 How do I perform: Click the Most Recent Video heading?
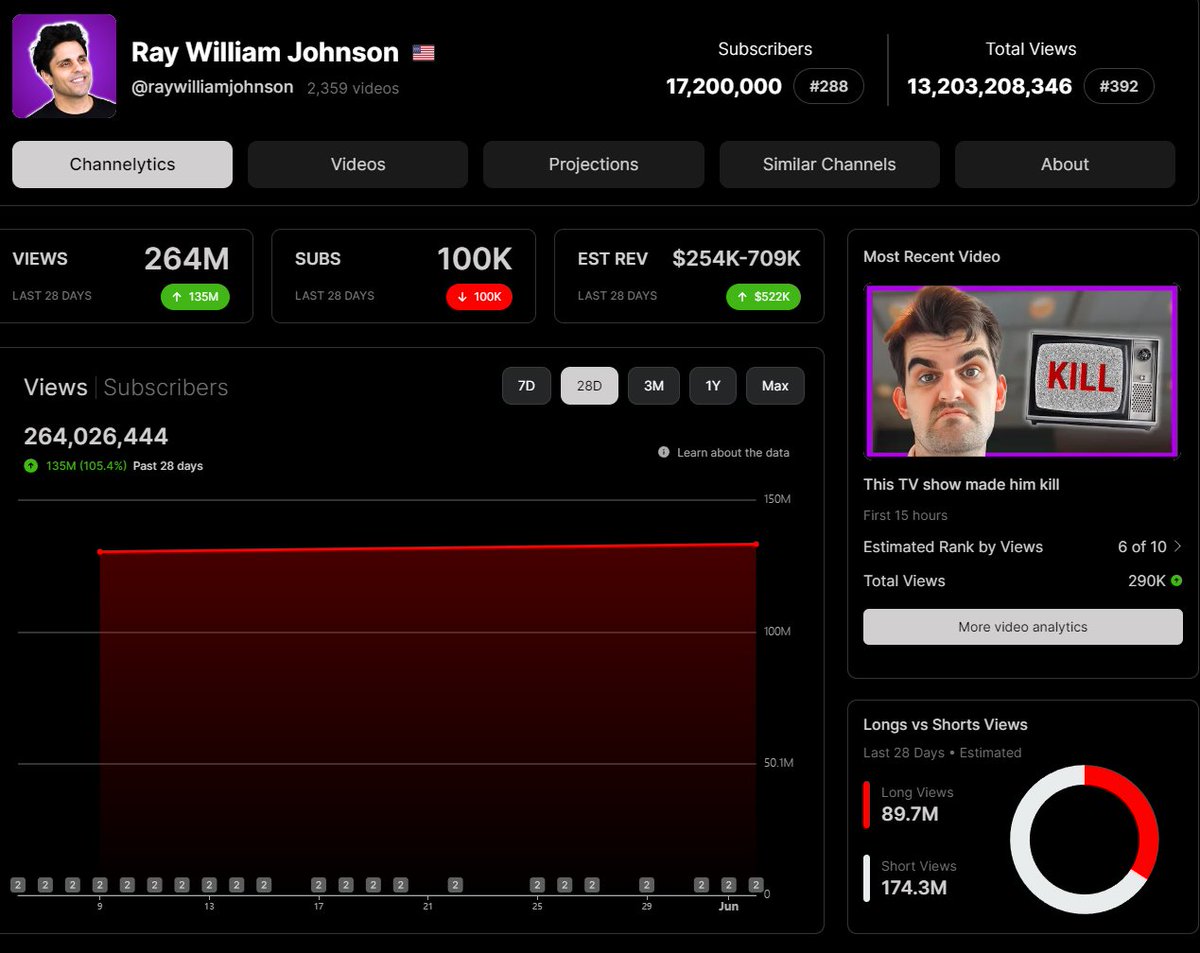pyautogui.click(x=931, y=257)
